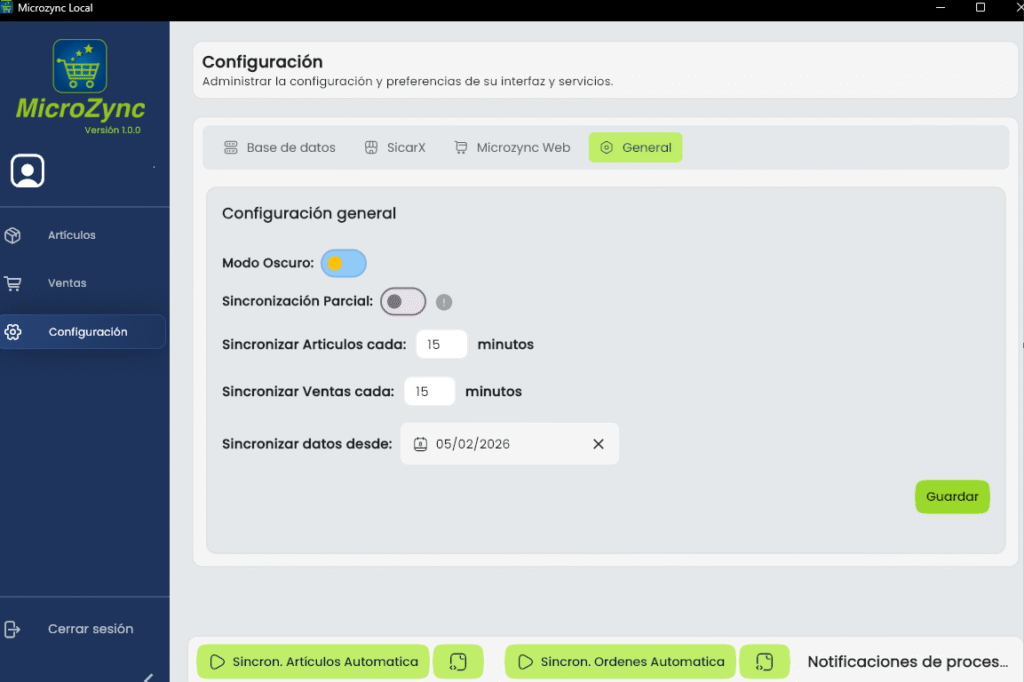Toggle the Modo Oscuro switch

tap(343, 263)
